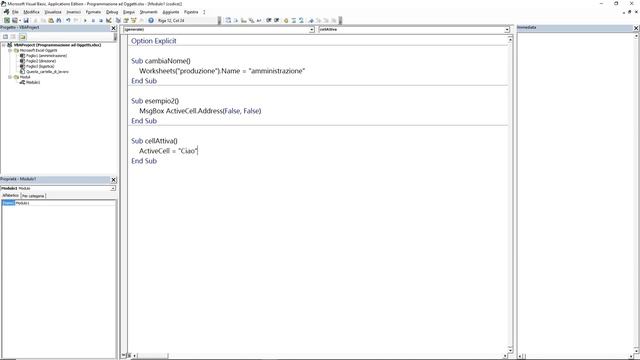
Task: Open Object Browser toolbar icon
Action: [x=133, y=20]
